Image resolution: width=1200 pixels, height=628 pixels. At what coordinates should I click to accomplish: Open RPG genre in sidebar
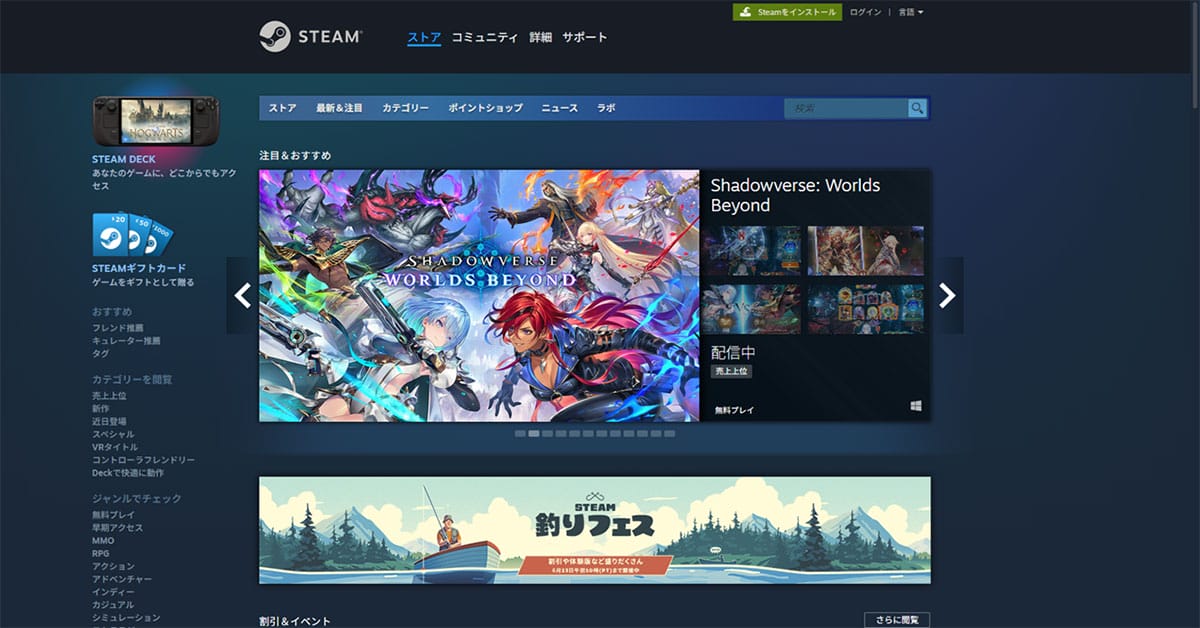pos(101,553)
